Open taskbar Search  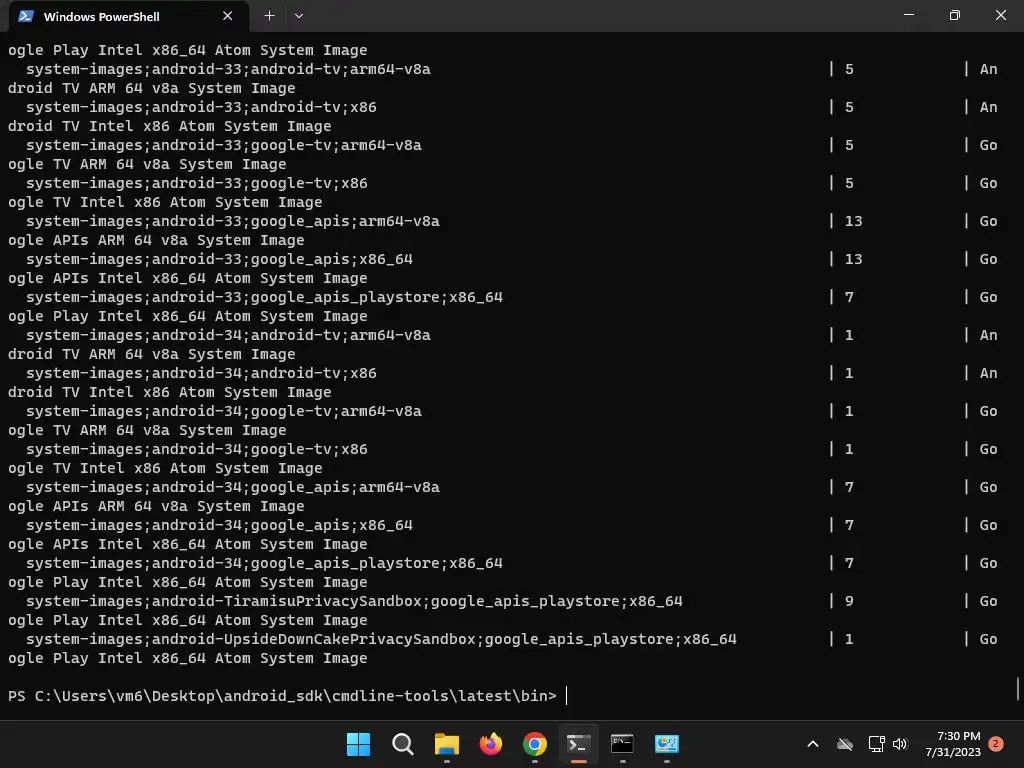coord(402,744)
